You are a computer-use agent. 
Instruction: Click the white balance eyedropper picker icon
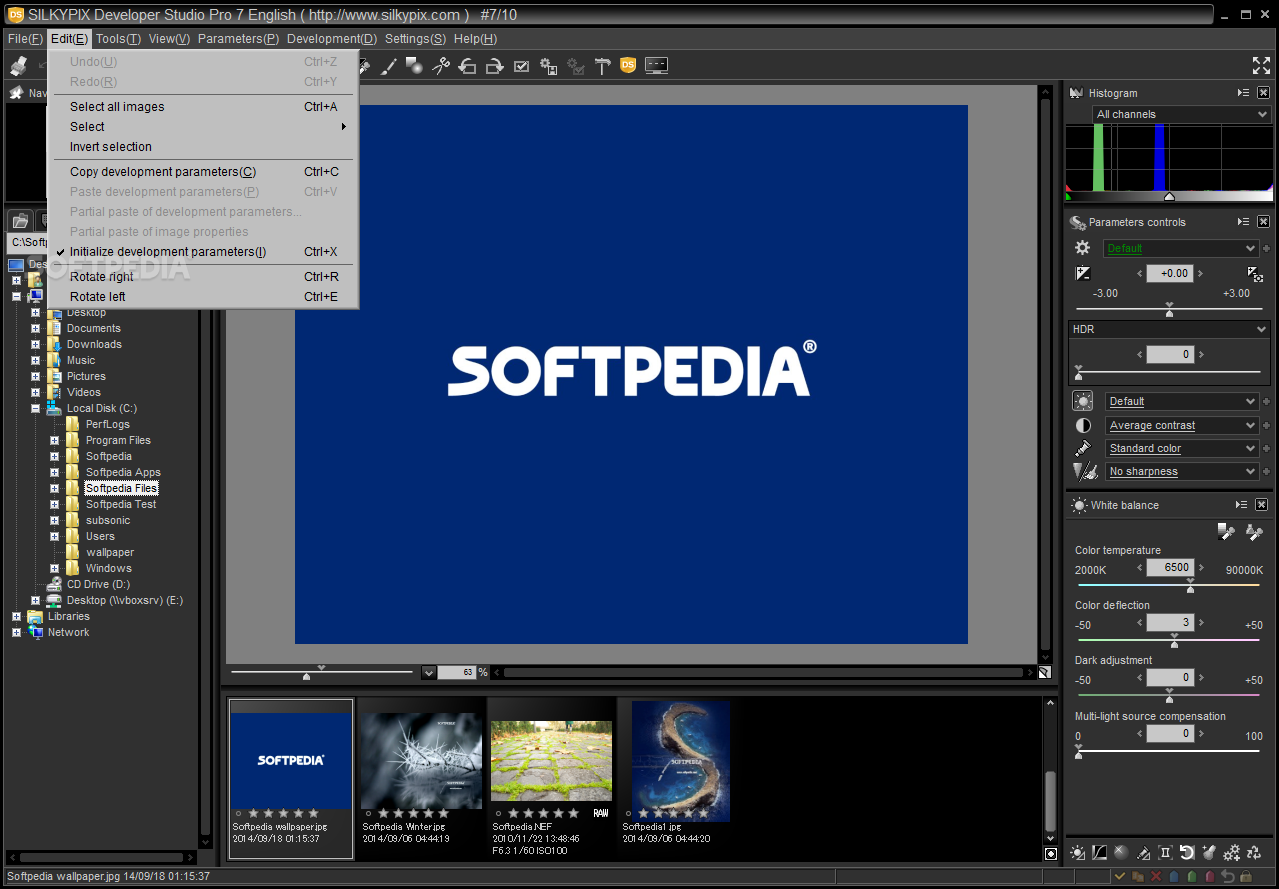pyautogui.click(x=1226, y=532)
